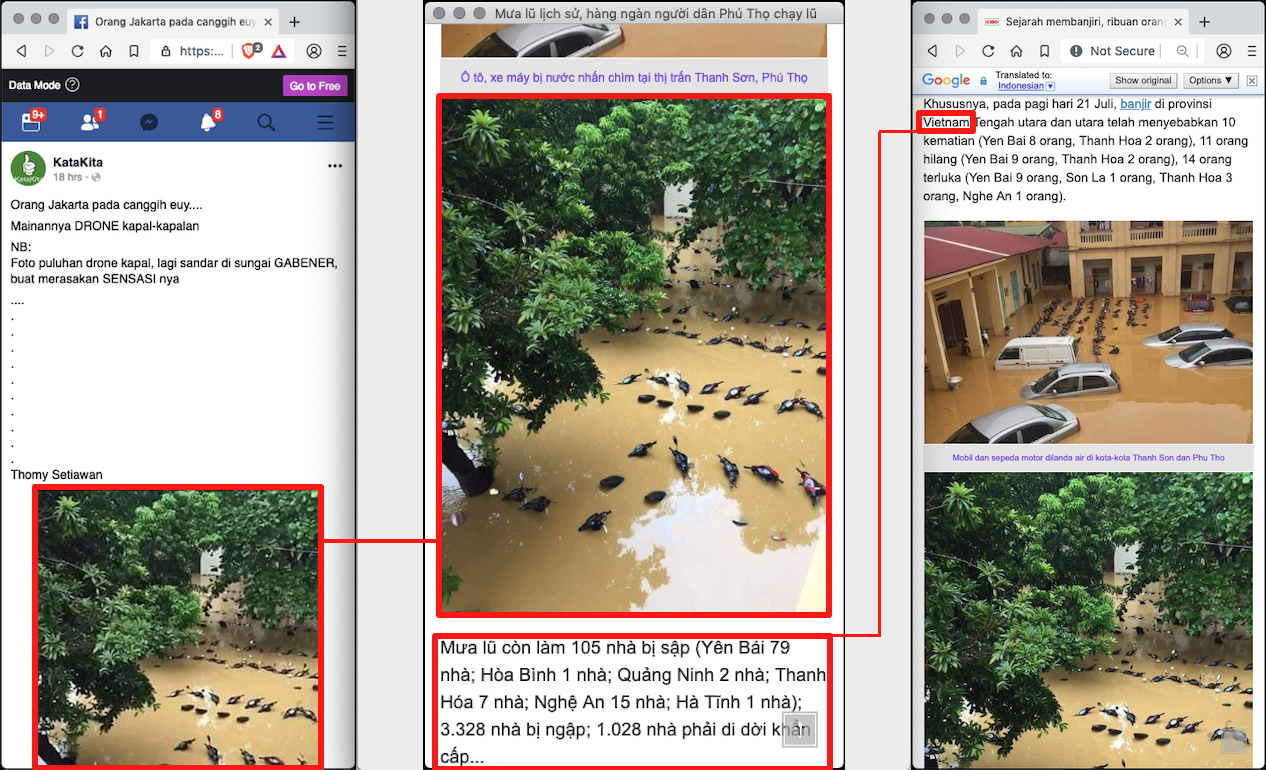The image size is (1266, 770).
Task: Click the Show original button
Action: click(x=1143, y=81)
